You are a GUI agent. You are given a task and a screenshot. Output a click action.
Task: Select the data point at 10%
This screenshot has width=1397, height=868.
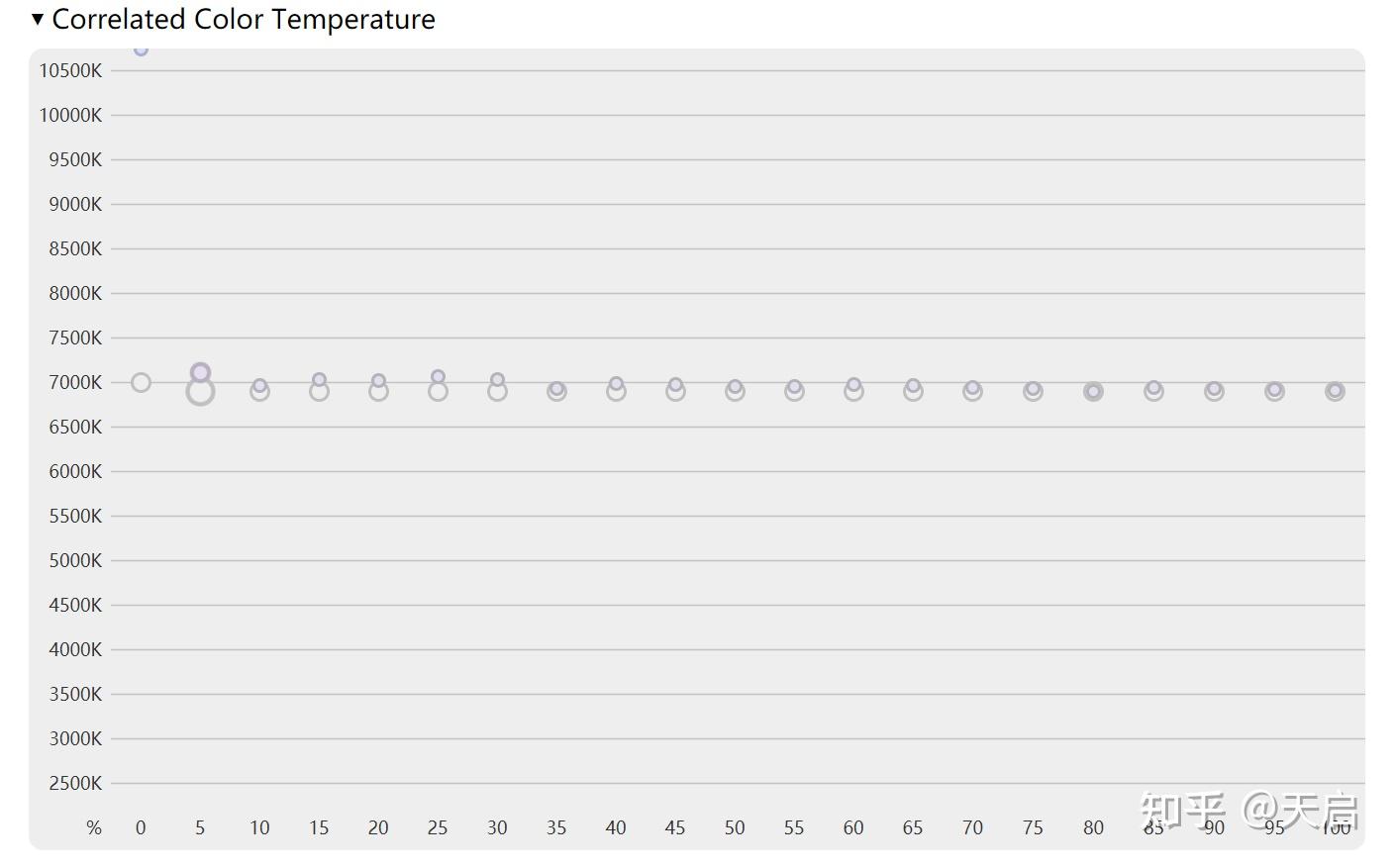tap(259, 390)
